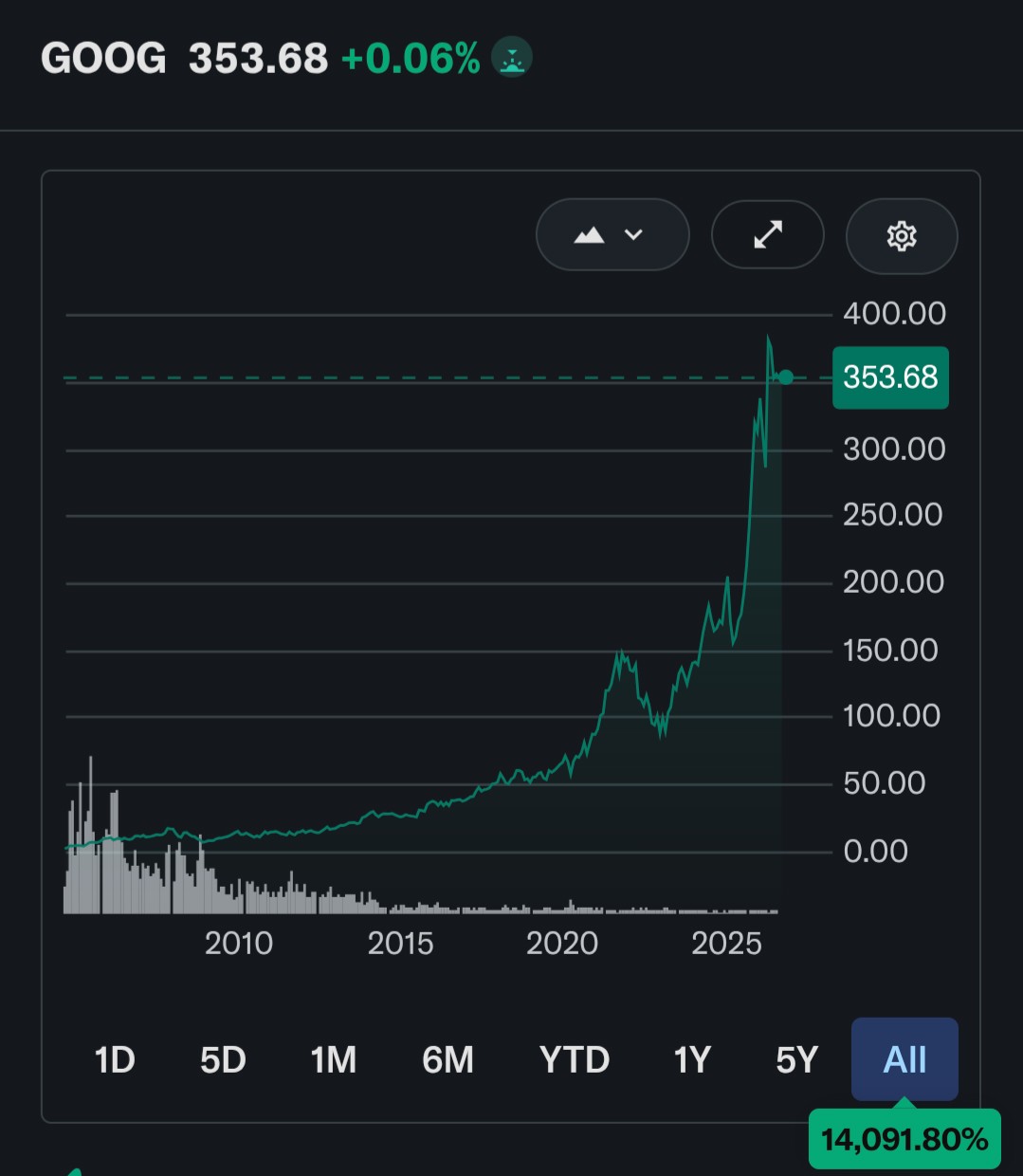Click the green 353.68 price label
The image size is (1023, 1176).
[x=890, y=377]
